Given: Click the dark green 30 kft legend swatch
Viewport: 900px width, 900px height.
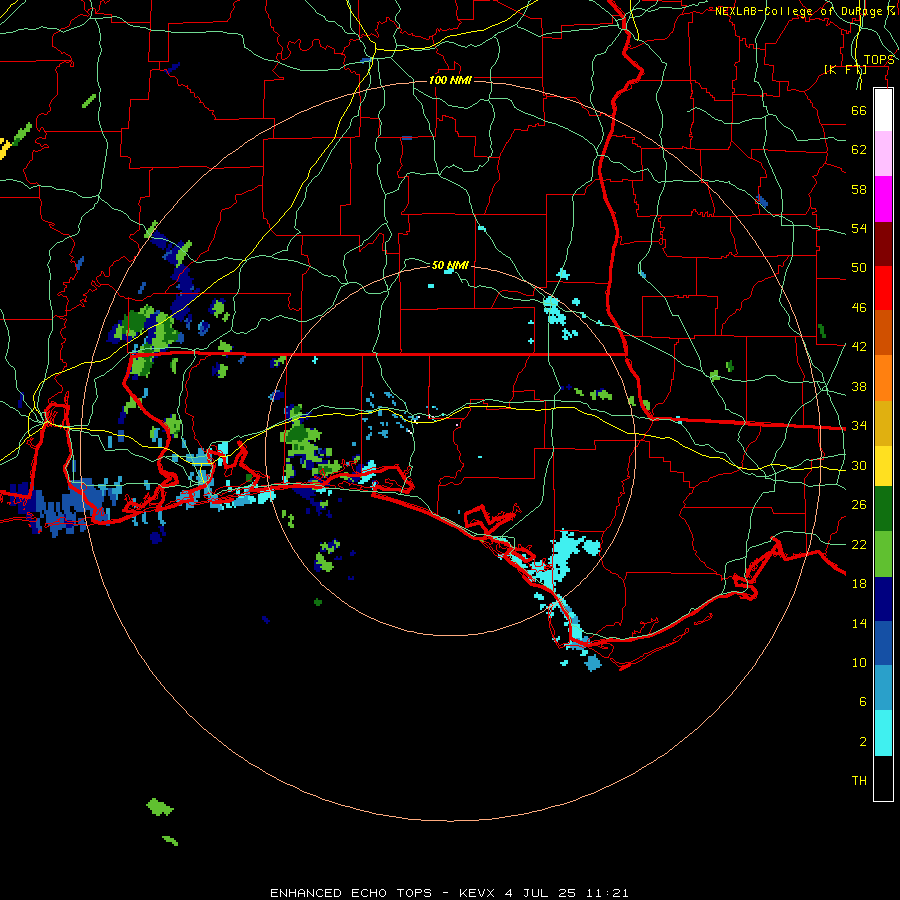Looking at the screenshot, I should 883,509.
